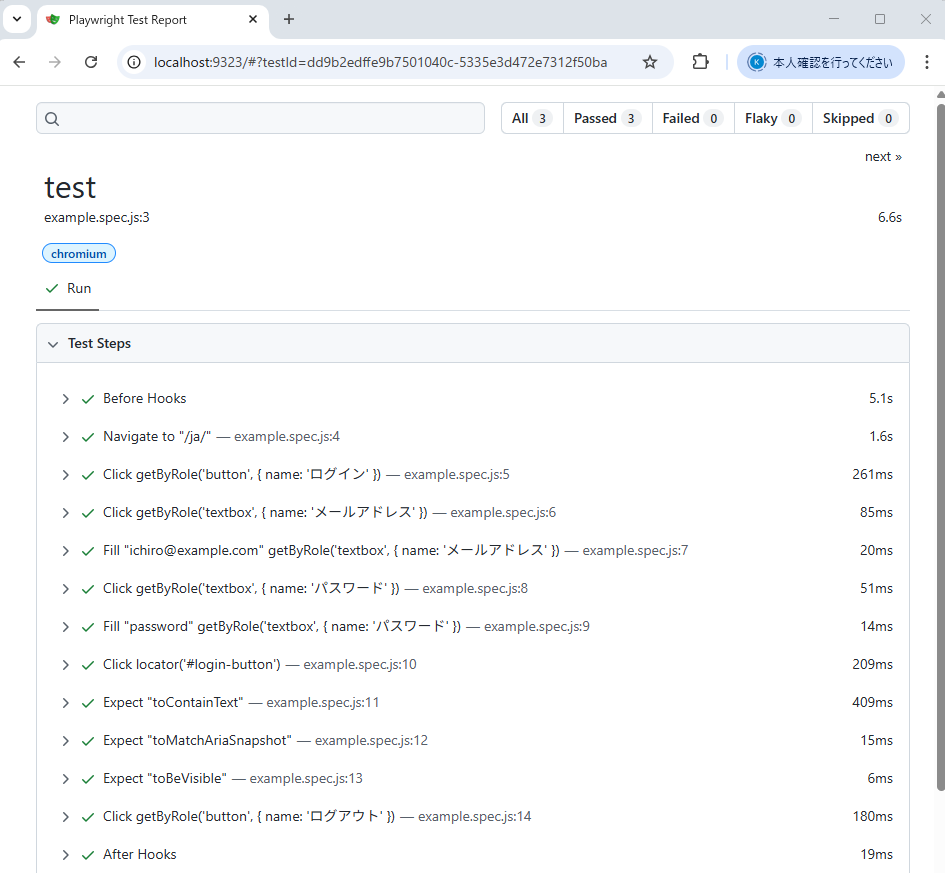
Task: Filter by Failed tests
Action: pos(693,118)
